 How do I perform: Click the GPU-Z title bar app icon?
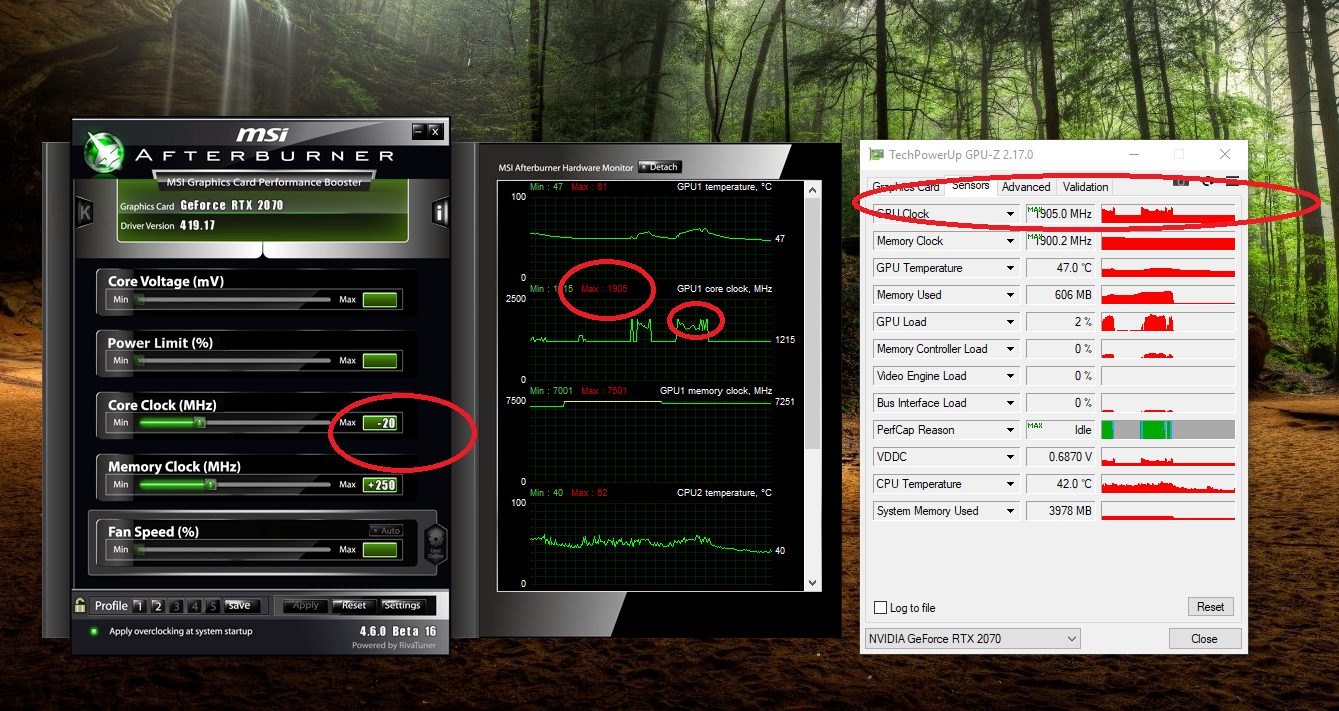(x=876, y=155)
